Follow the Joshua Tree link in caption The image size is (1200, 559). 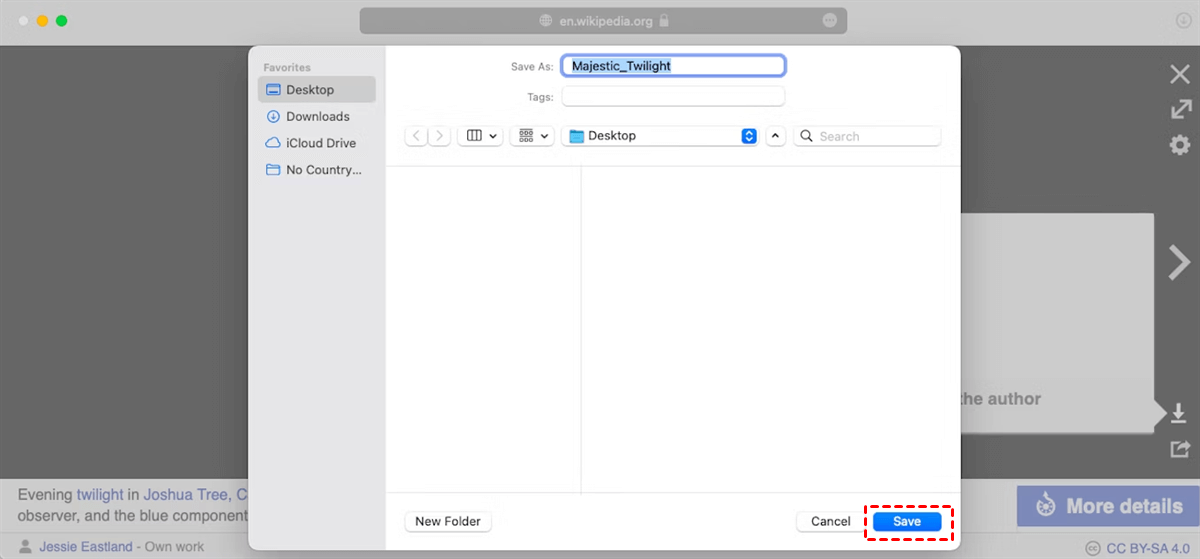187,494
